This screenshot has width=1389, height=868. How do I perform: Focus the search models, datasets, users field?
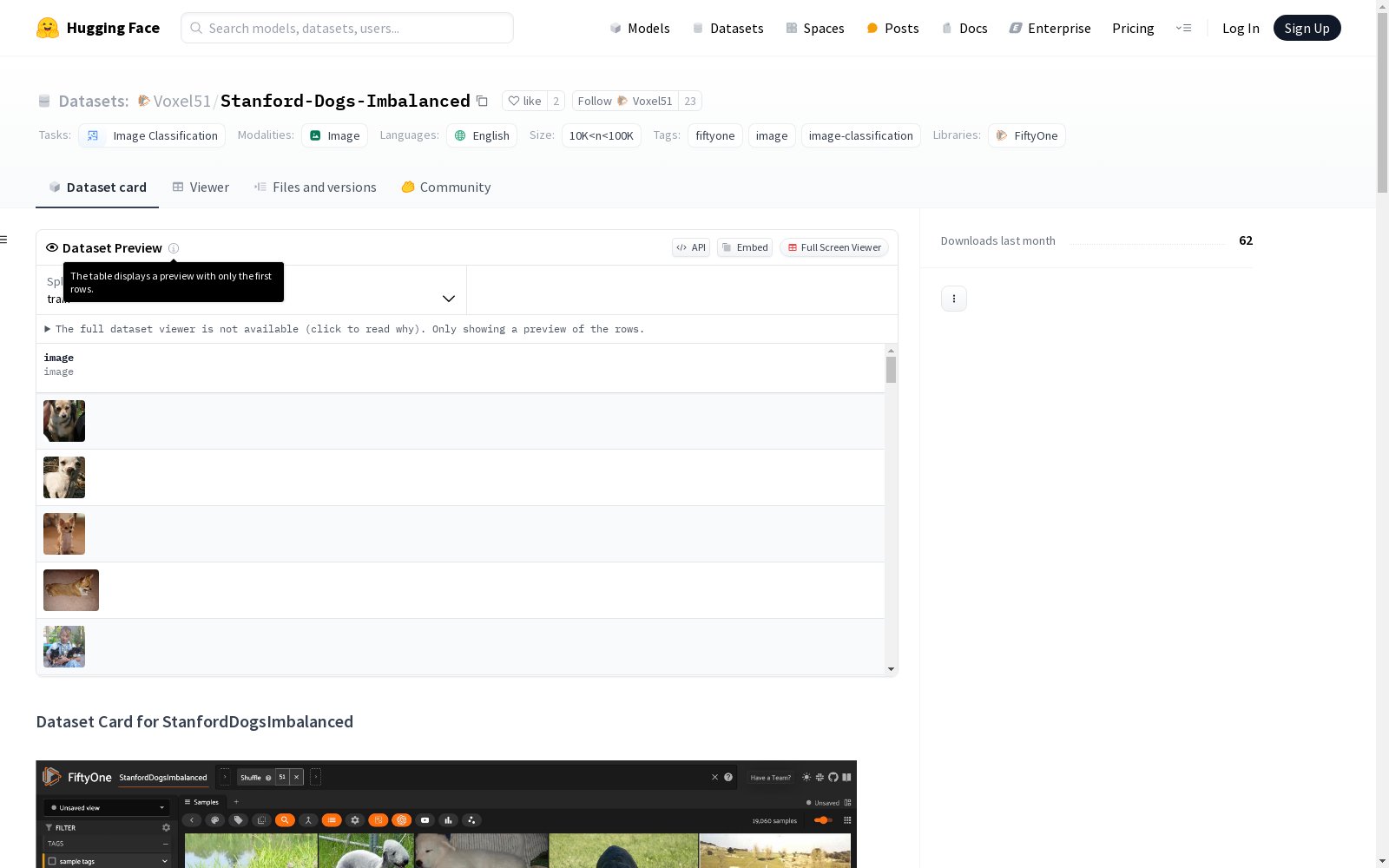[347, 28]
